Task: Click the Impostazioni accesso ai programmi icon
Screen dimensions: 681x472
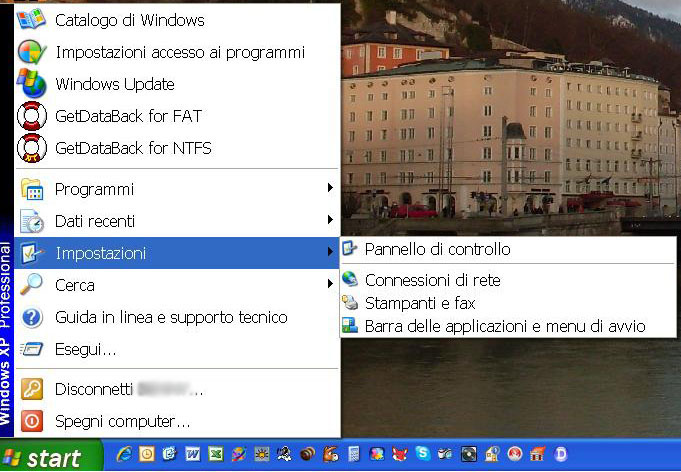Action: (x=32, y=52)
